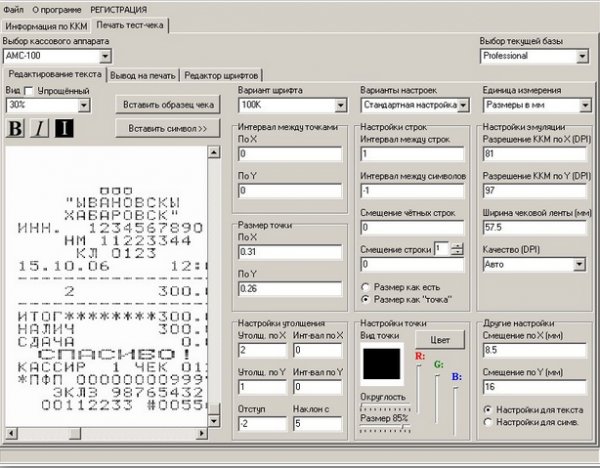This screenshot has width=600, height=468.
Task: Enable the Упрощённый checkbox
Action: [28, 91]
